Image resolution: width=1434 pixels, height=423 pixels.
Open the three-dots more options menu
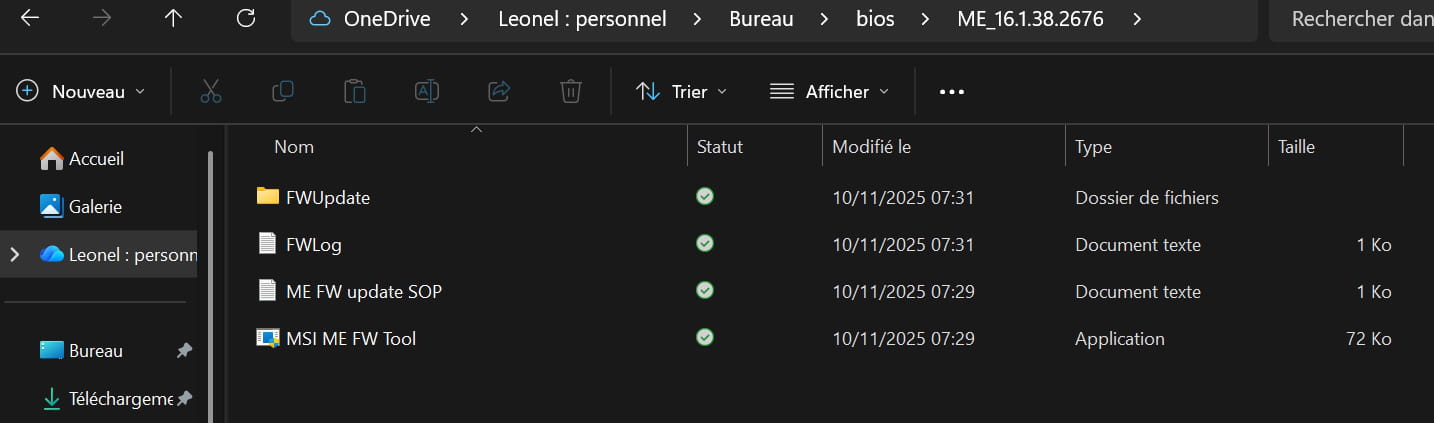(x=952, y=92)
